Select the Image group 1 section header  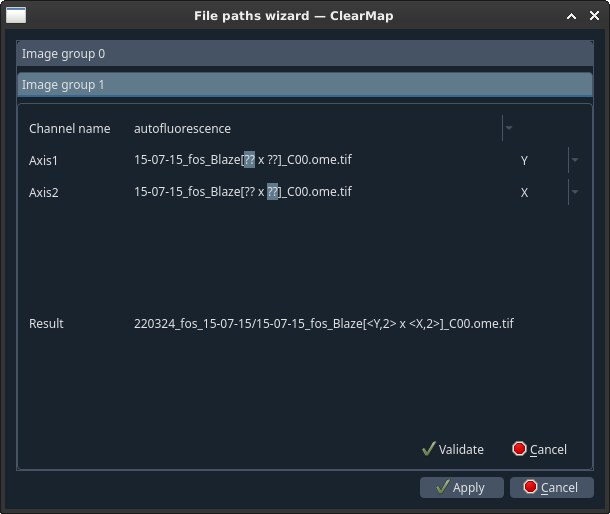[305, 84]
